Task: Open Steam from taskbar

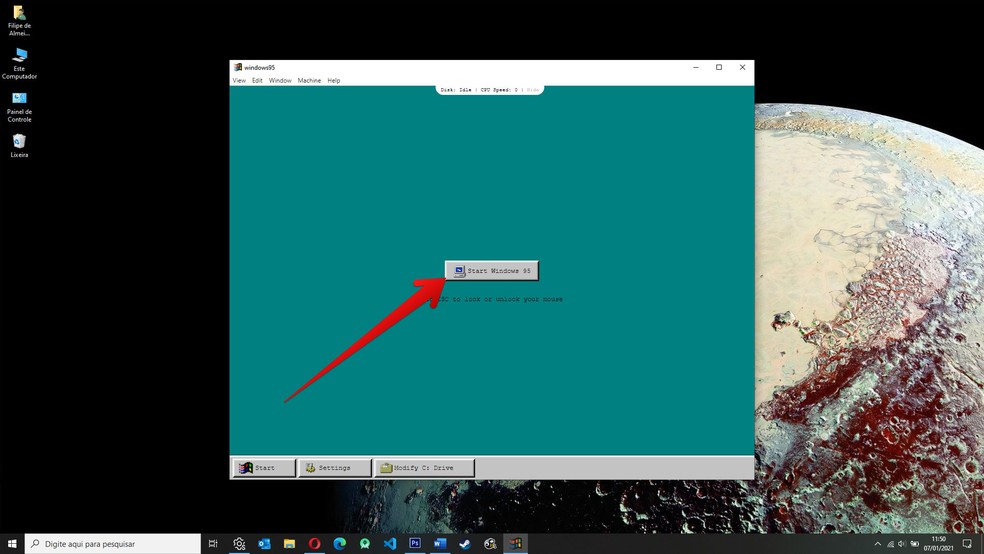Action: coord(465,543)
